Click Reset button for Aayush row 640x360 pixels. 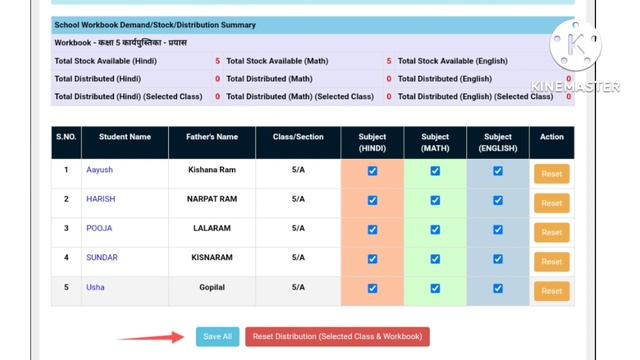click(x=551, y=174)
